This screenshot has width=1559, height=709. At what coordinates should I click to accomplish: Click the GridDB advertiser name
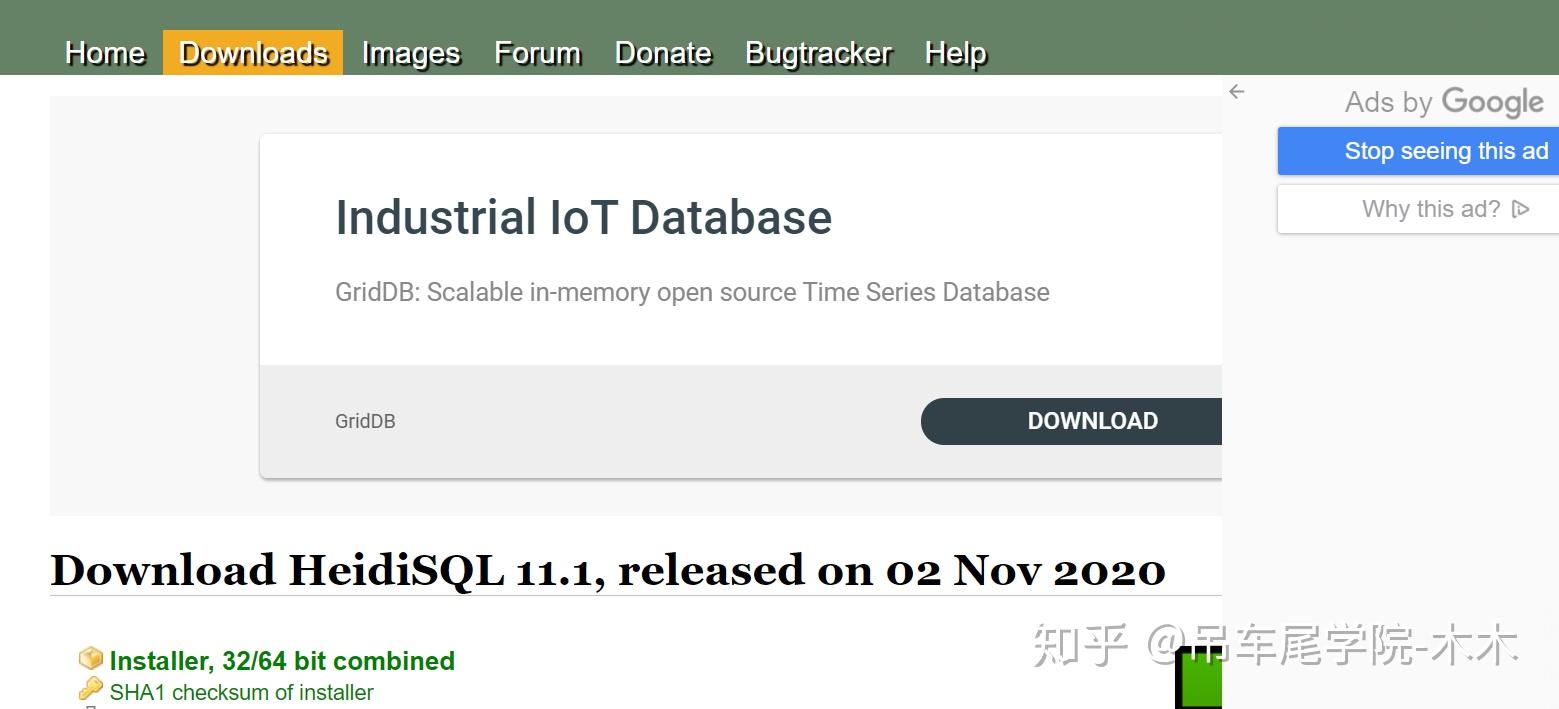click(x=365, y=421)
